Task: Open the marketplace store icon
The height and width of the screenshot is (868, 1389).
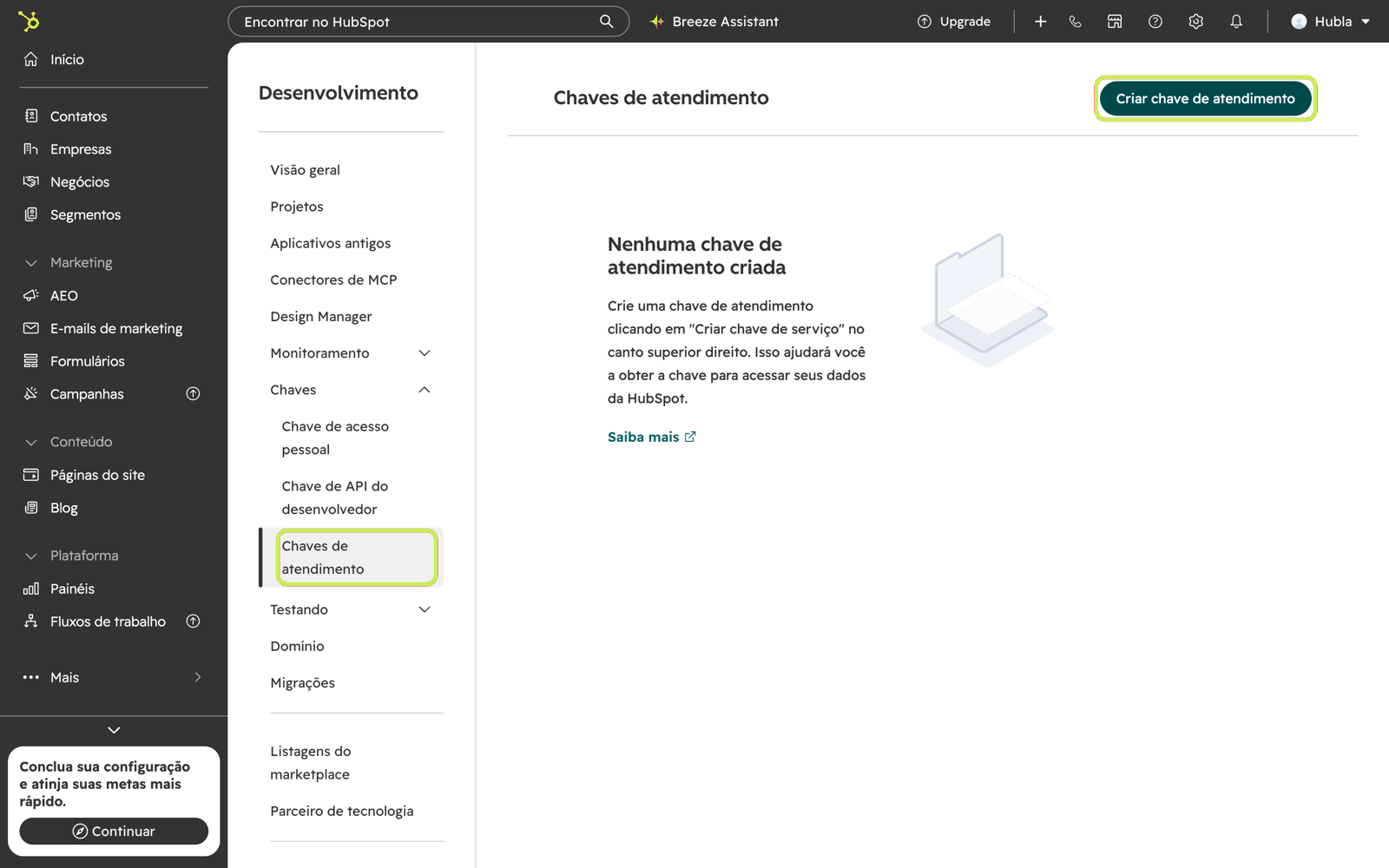Action: tap(1115, 22)
